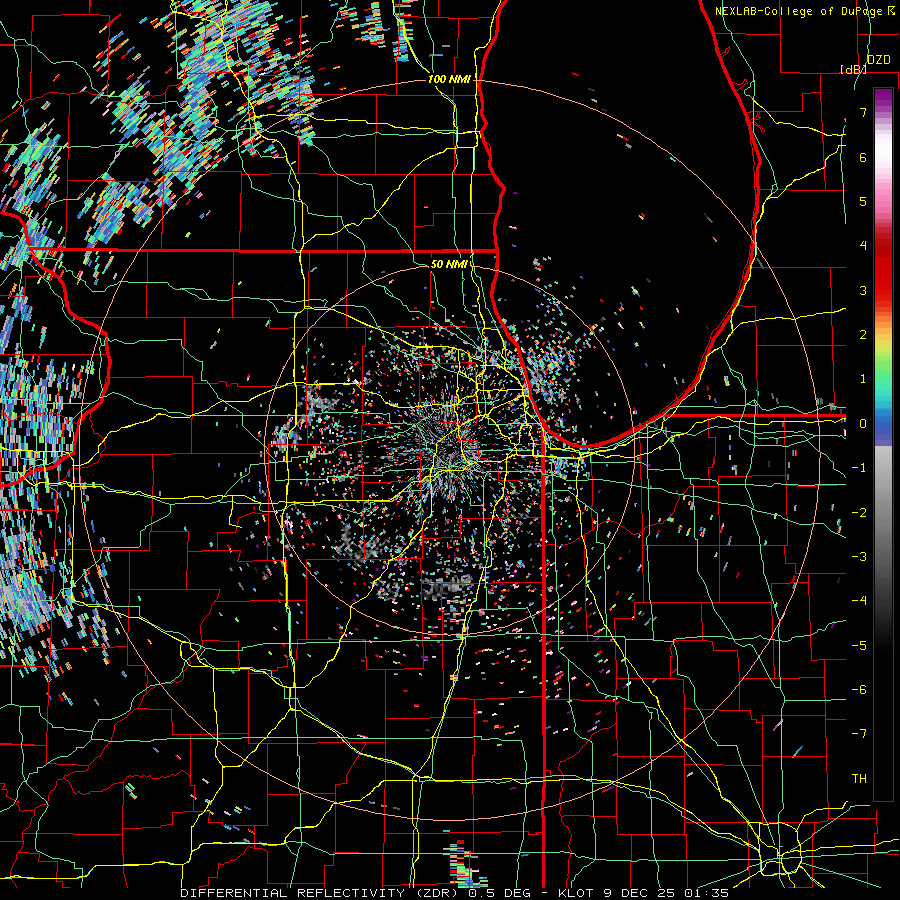Select the -6 dB scale tick label
The height and width of the screenshot is (900, 900).
point(859,690)
